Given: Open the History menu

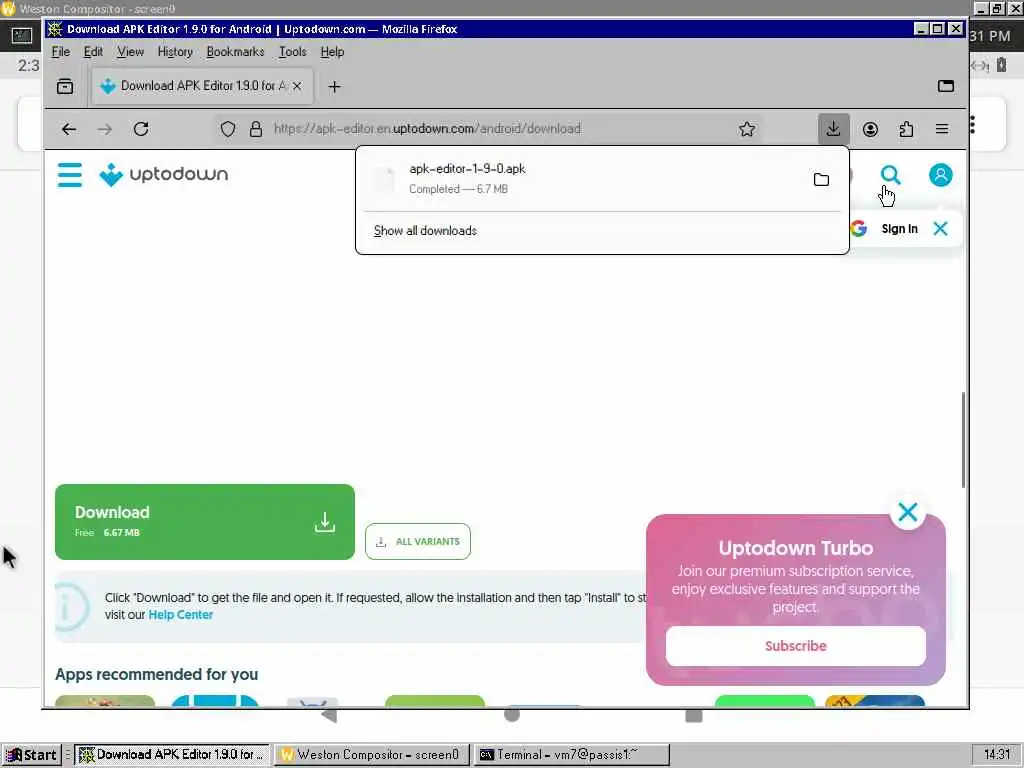Looking at the screenshot, I should point(175,52).
